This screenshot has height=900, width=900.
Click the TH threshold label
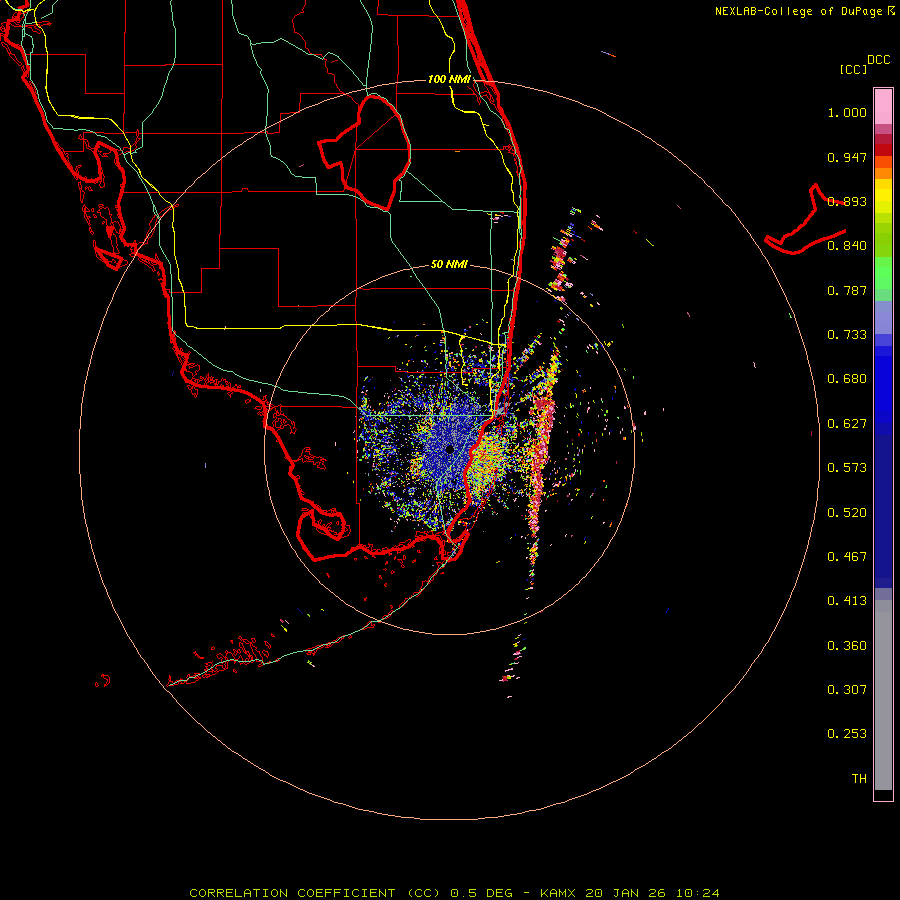click(859, 779)
